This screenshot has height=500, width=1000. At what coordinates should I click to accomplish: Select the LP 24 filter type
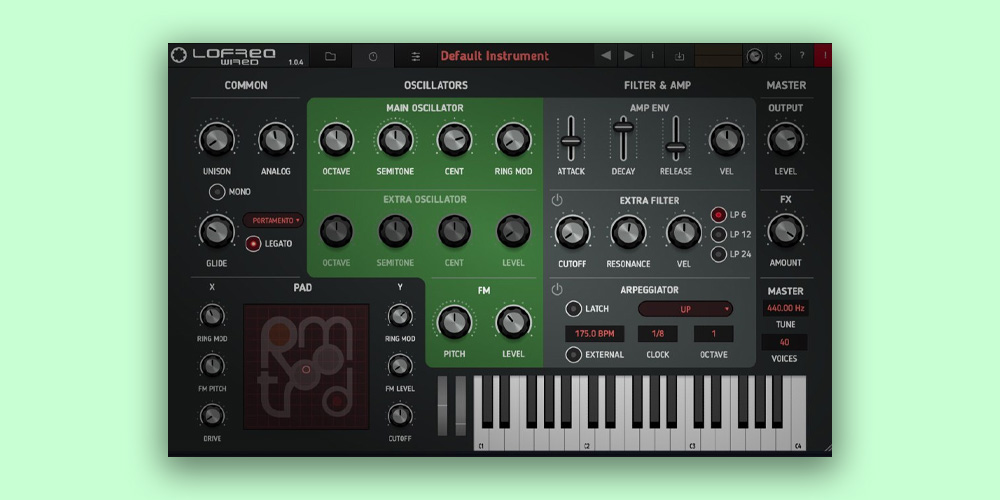pos(719,254)
